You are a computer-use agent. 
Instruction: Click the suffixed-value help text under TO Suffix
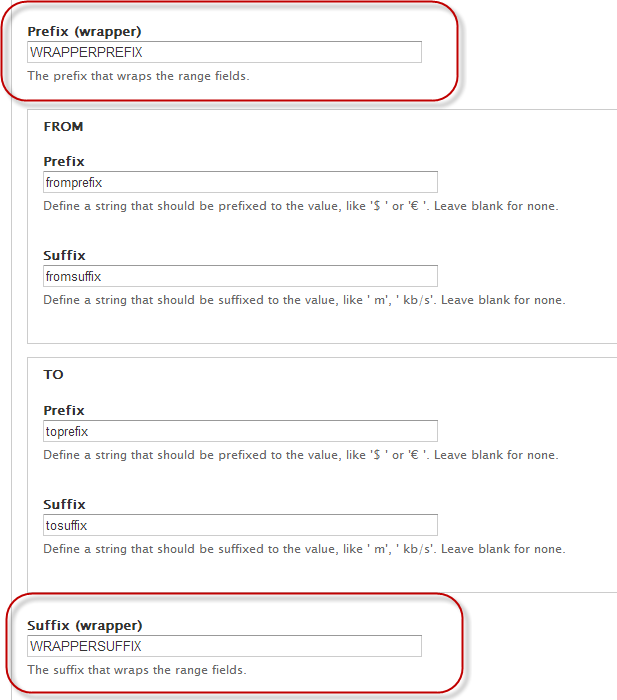304,549
